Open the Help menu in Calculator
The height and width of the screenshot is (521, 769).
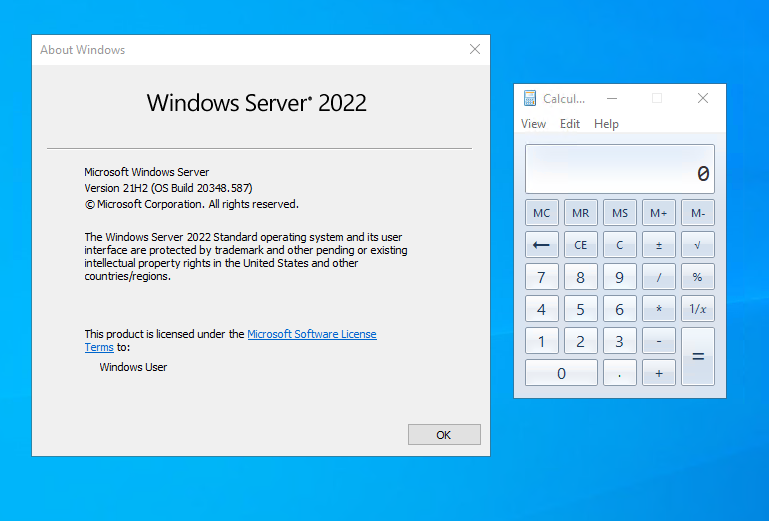tap(606, 124)
